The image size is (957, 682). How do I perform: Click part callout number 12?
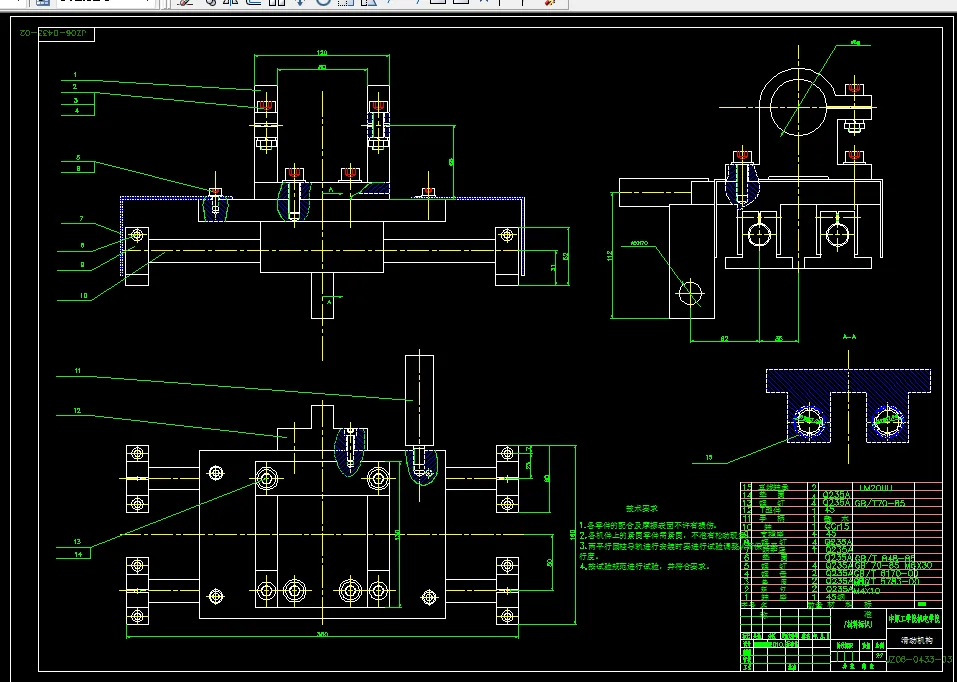click(x=78, y=410)
